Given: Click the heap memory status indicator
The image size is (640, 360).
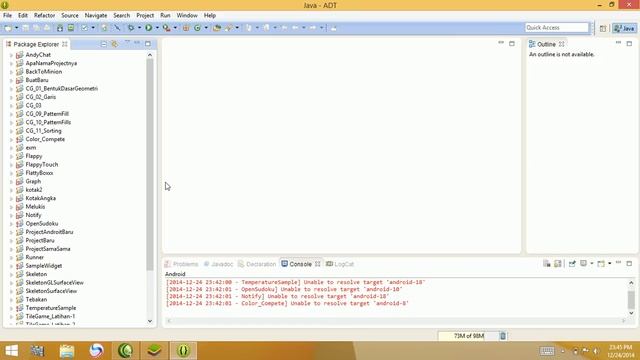Looking at the screenshot, I should tap(468, 336).
